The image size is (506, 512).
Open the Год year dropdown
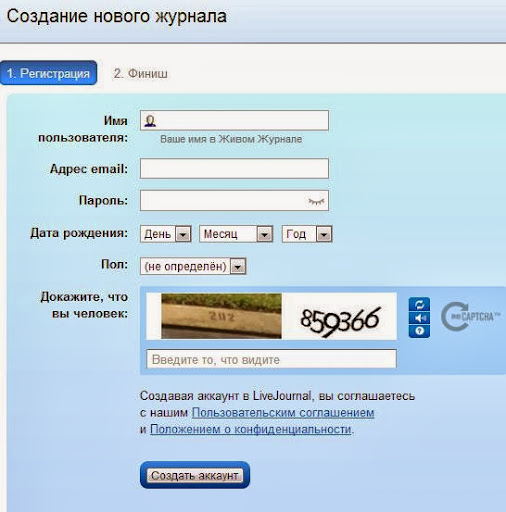coord(307,234)
